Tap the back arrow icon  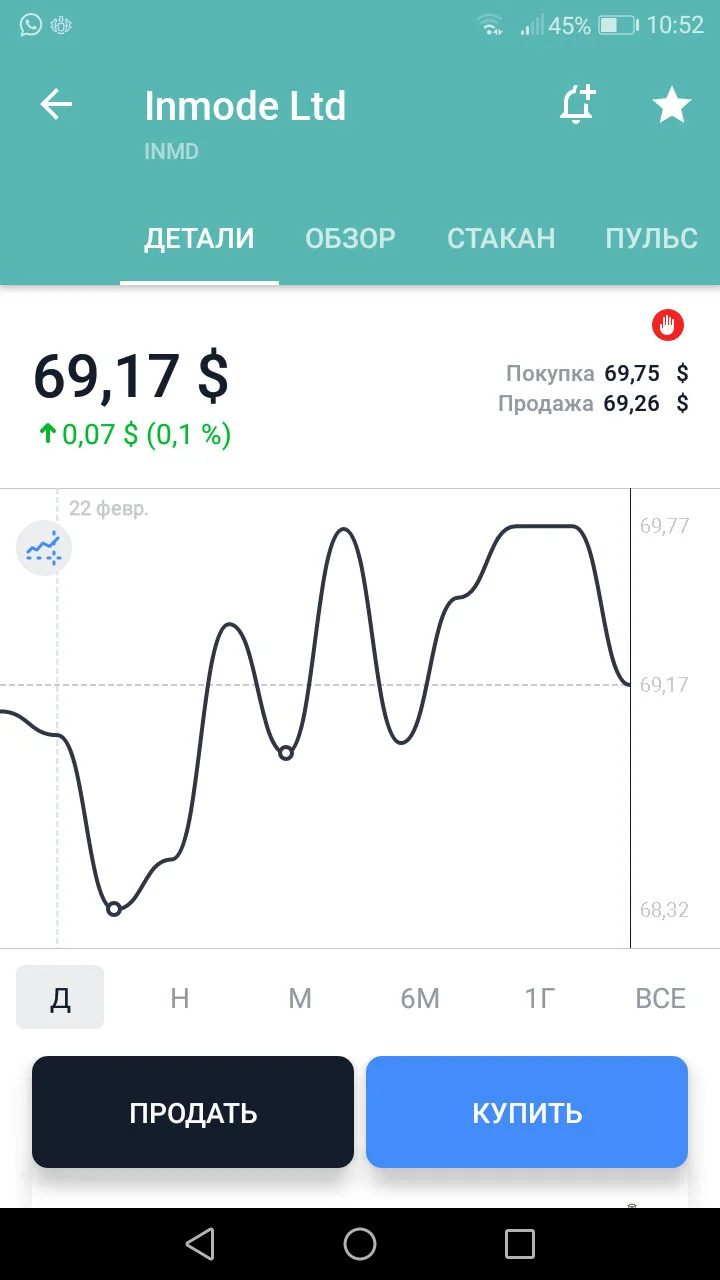pyautogui.click(x=56, y=105)
